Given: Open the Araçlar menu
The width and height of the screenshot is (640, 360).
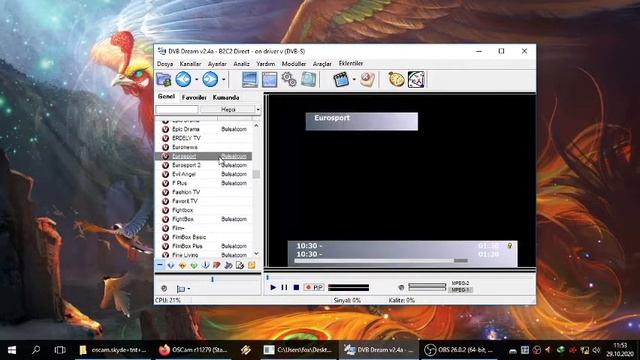Looking at the screenshot, I should [322, 64].
